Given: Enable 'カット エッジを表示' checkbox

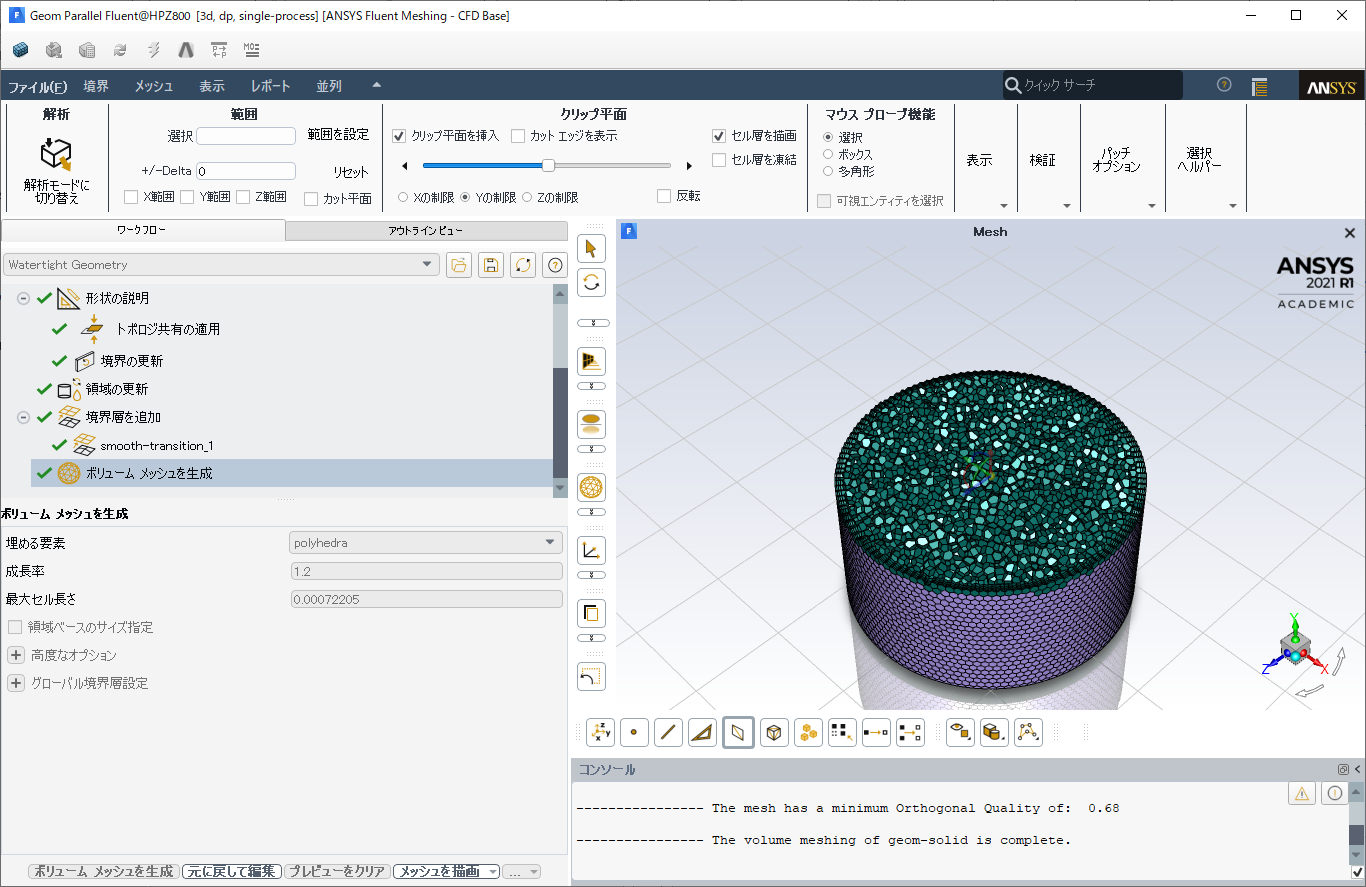Looking at the screenshot, I should [518, 136].
